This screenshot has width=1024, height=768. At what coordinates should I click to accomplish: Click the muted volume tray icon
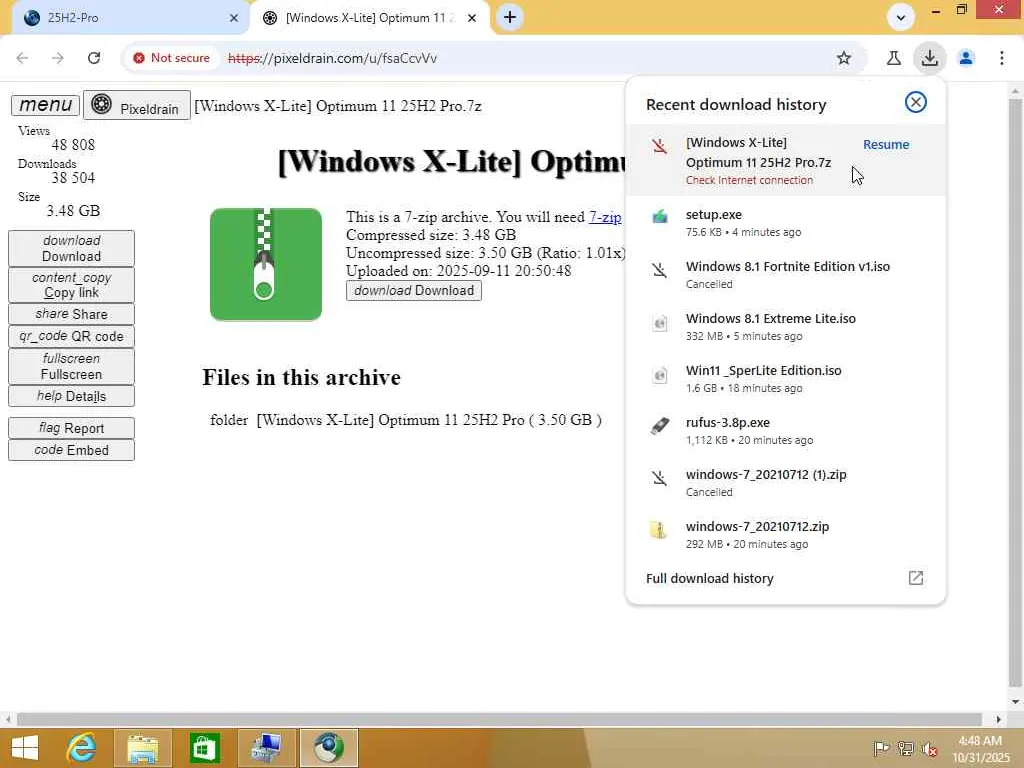pos(929,749)
